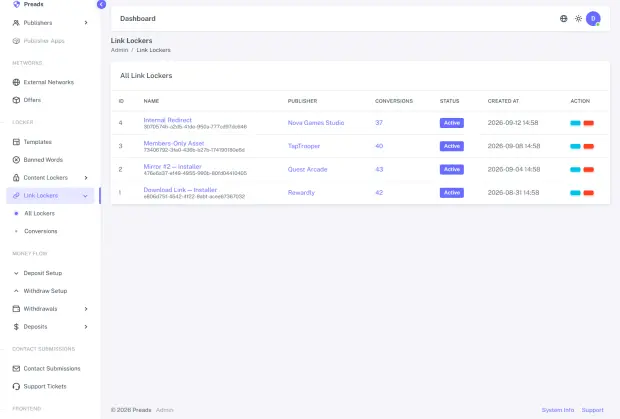The height and width of the screenshot is (419, 620).
Task: Expand the Deposits chevron
Action: coord(86,327)
